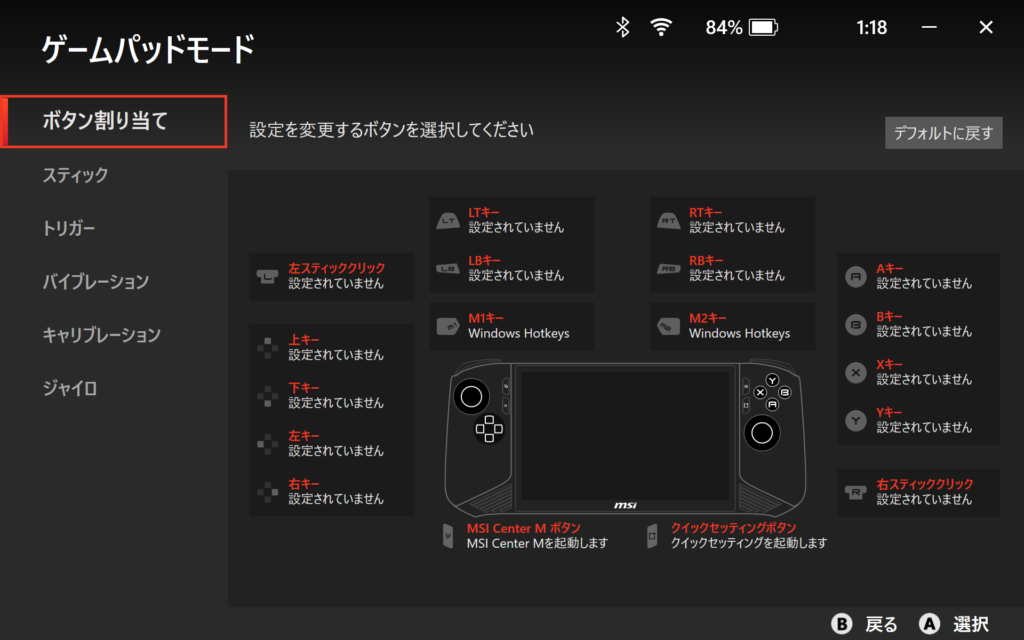Click the A key circle icon
Viewport: 1024px width, 640px height.
point(856,277)
